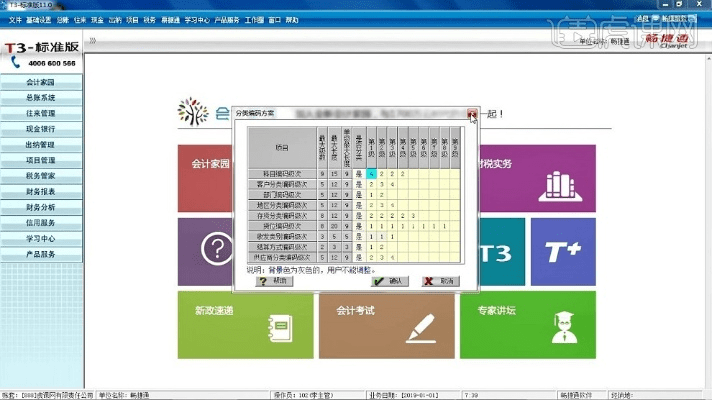The width and height of the screenshot is (712, 400).
Task: Open the 出纳 menu
Action: (115, 20)
